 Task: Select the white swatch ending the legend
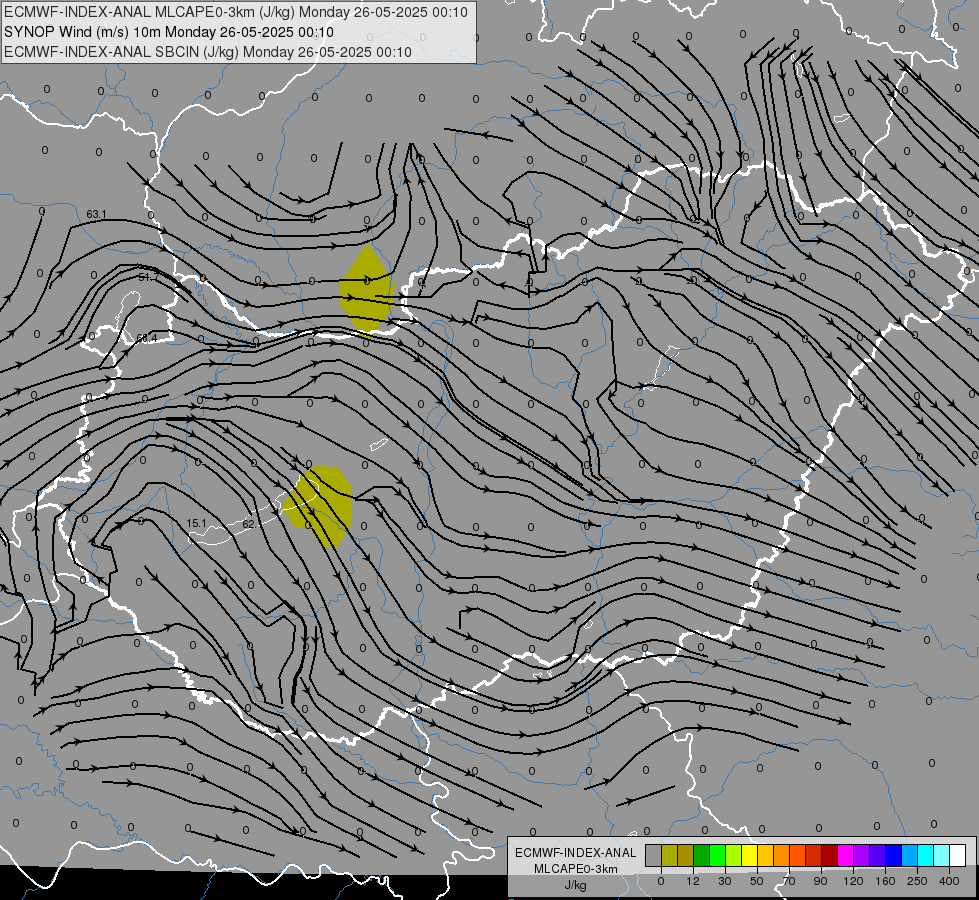coord(958,855)
